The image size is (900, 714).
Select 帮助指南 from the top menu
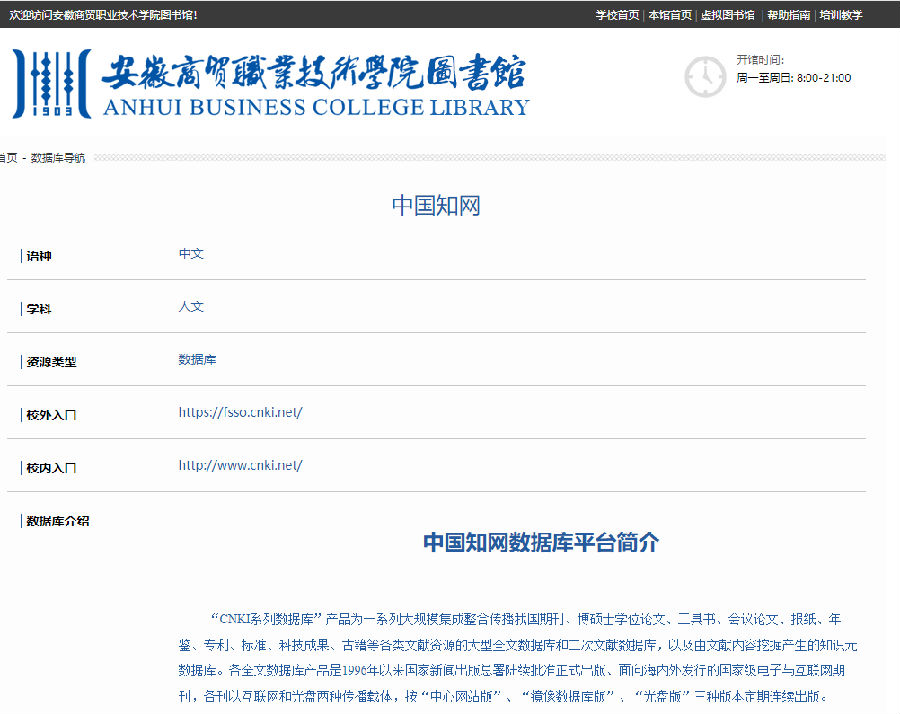click(x=788, y=15)
